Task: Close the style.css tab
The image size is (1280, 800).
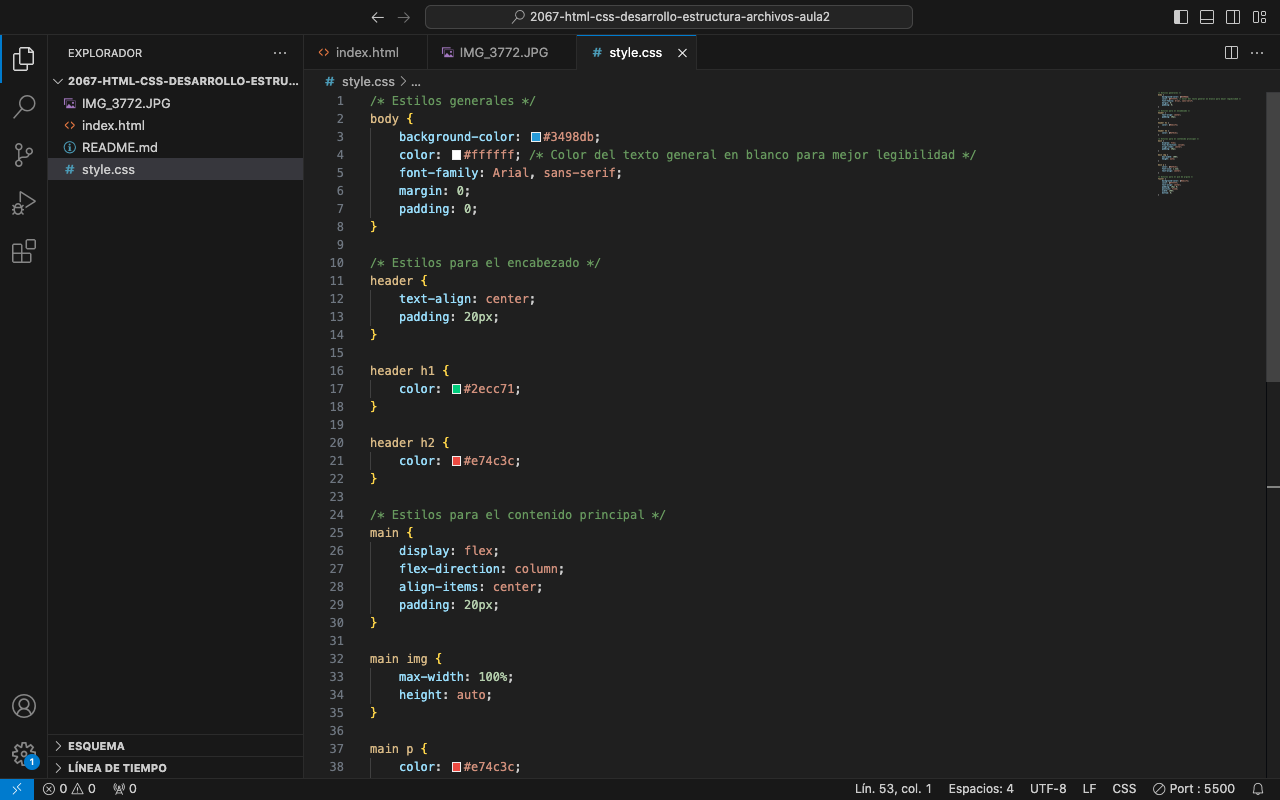Action: point(683,53)
